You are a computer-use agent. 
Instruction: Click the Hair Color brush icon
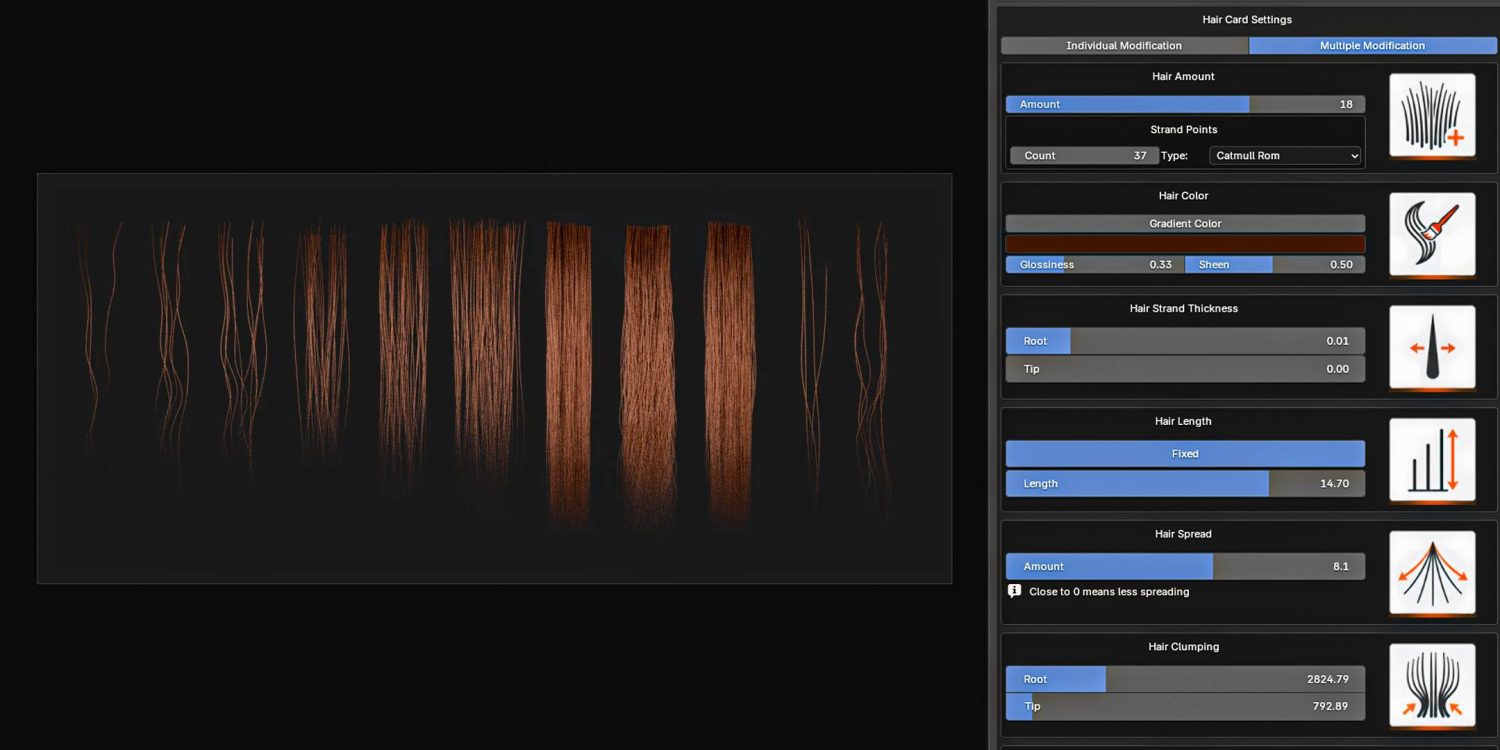pyautogui.click(x=1432, y=234)
